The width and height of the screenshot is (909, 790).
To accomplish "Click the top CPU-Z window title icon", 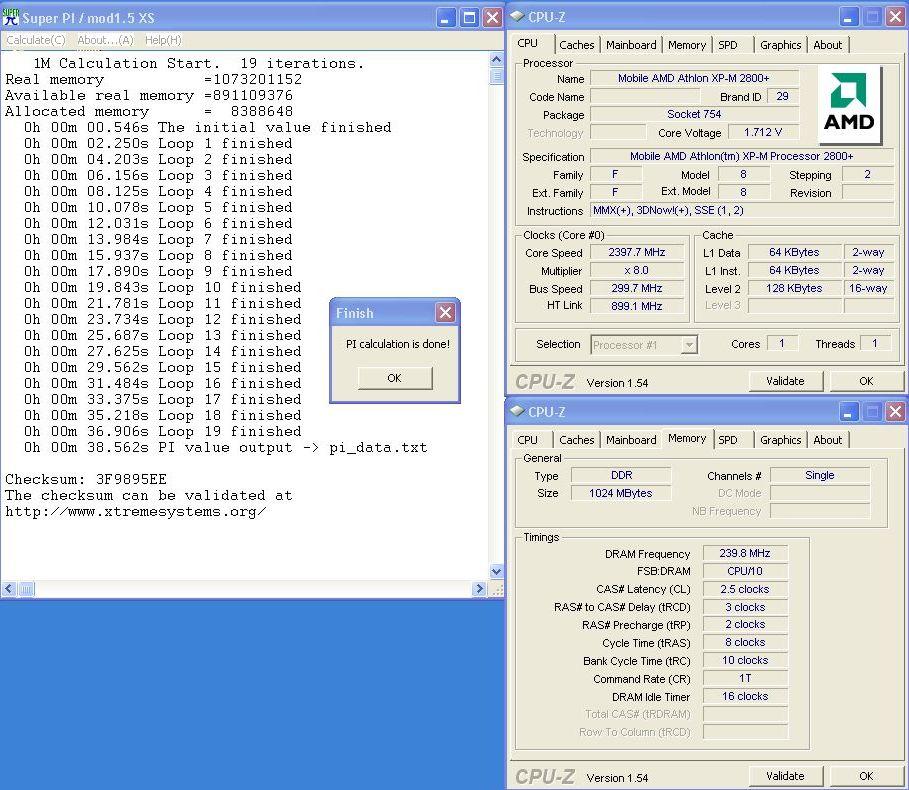I will [x=517, y=17].
